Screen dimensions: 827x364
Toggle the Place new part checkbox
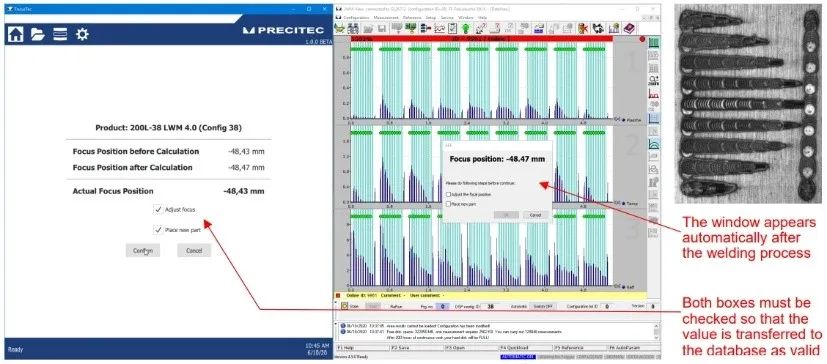pos(158,230)
